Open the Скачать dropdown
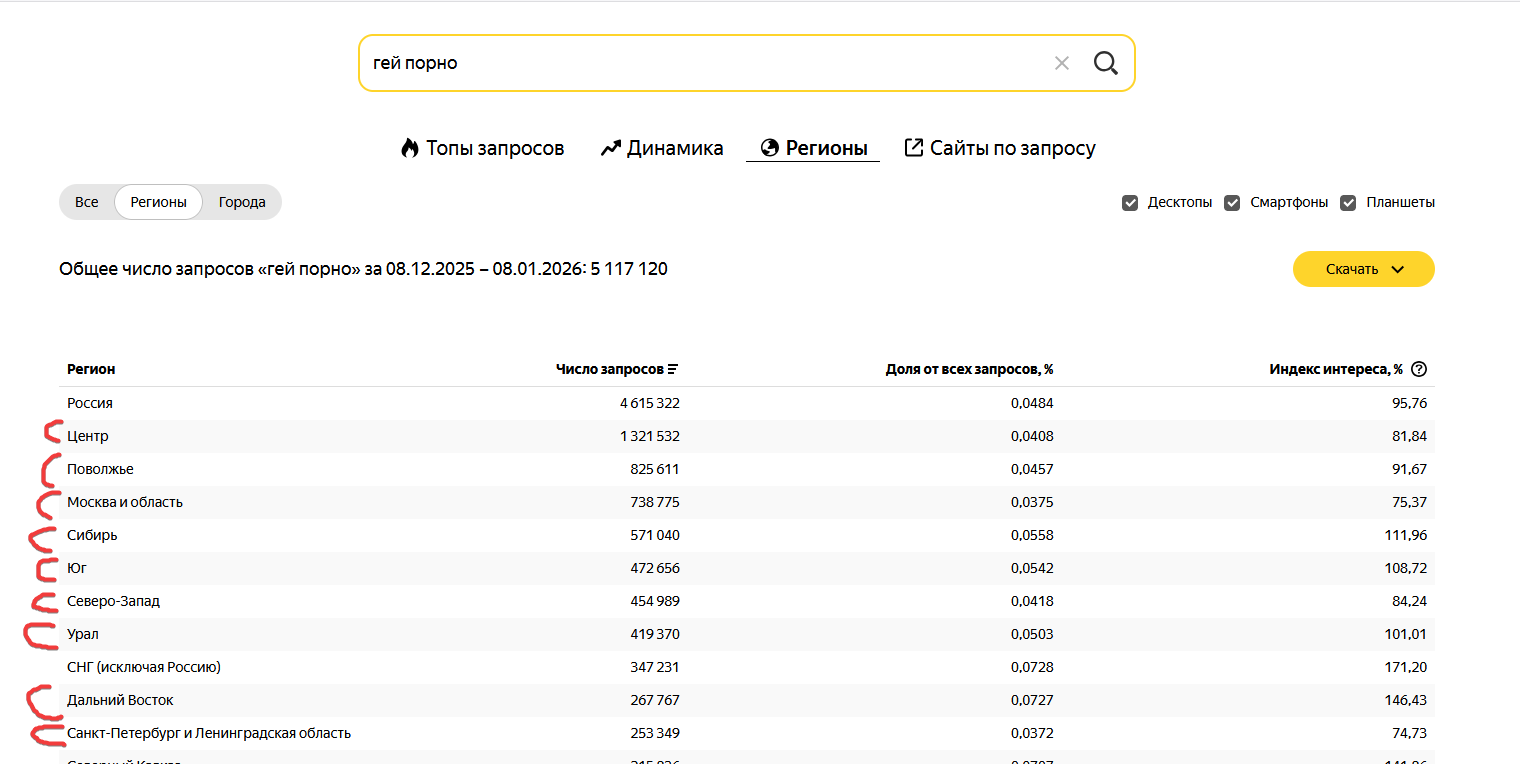 click(x=1363, y=269)
